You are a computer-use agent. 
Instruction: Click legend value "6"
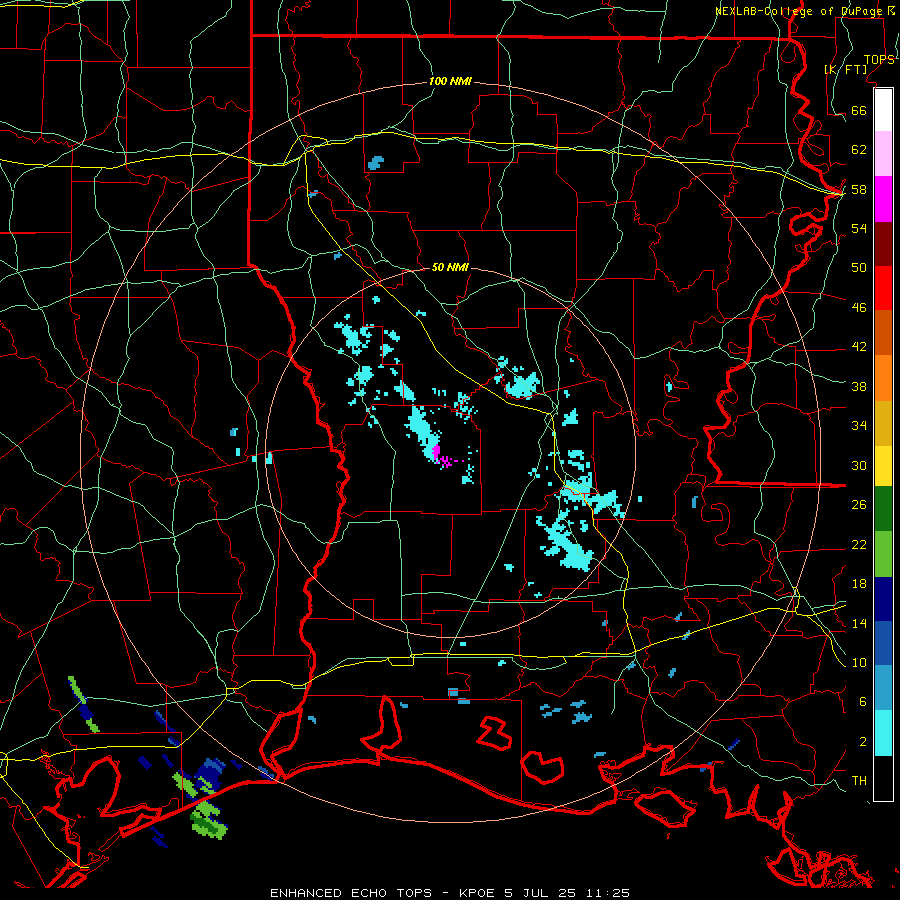tap(863, 702)
